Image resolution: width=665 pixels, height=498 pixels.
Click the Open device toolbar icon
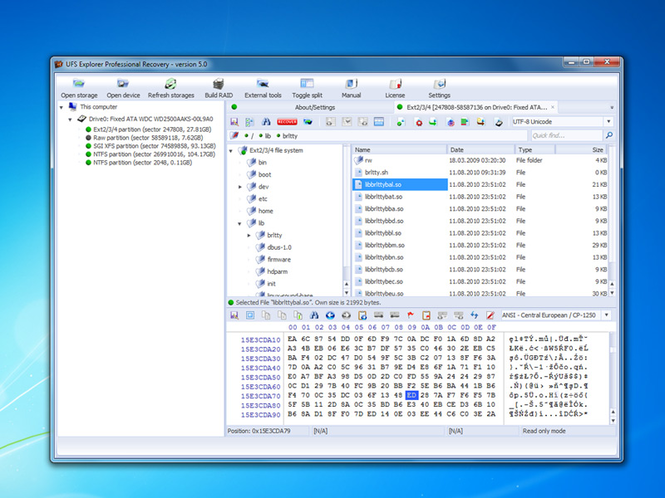point(123,84)
